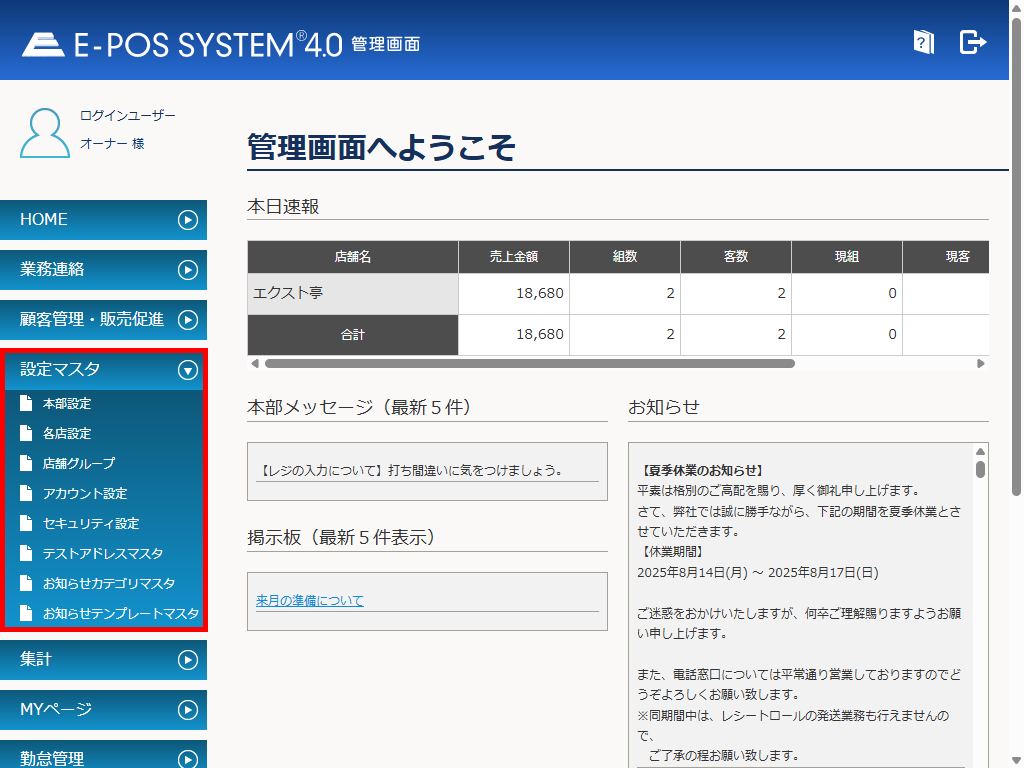Click the table's right scroll arrow

tap(981, 364)
